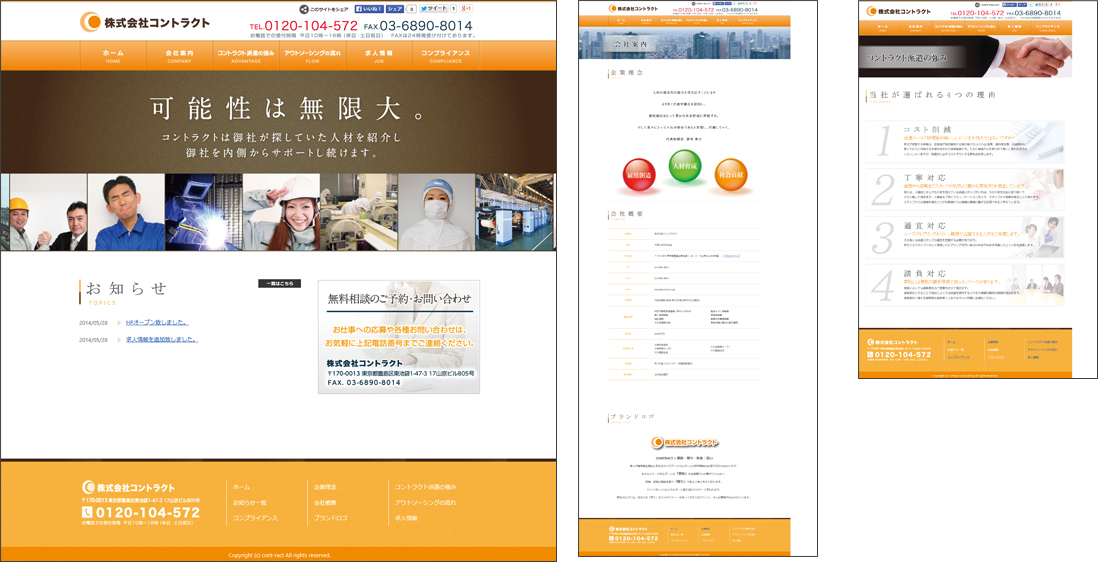Click the 当社が選ばれる4つの理由 heading

point(931,96)
